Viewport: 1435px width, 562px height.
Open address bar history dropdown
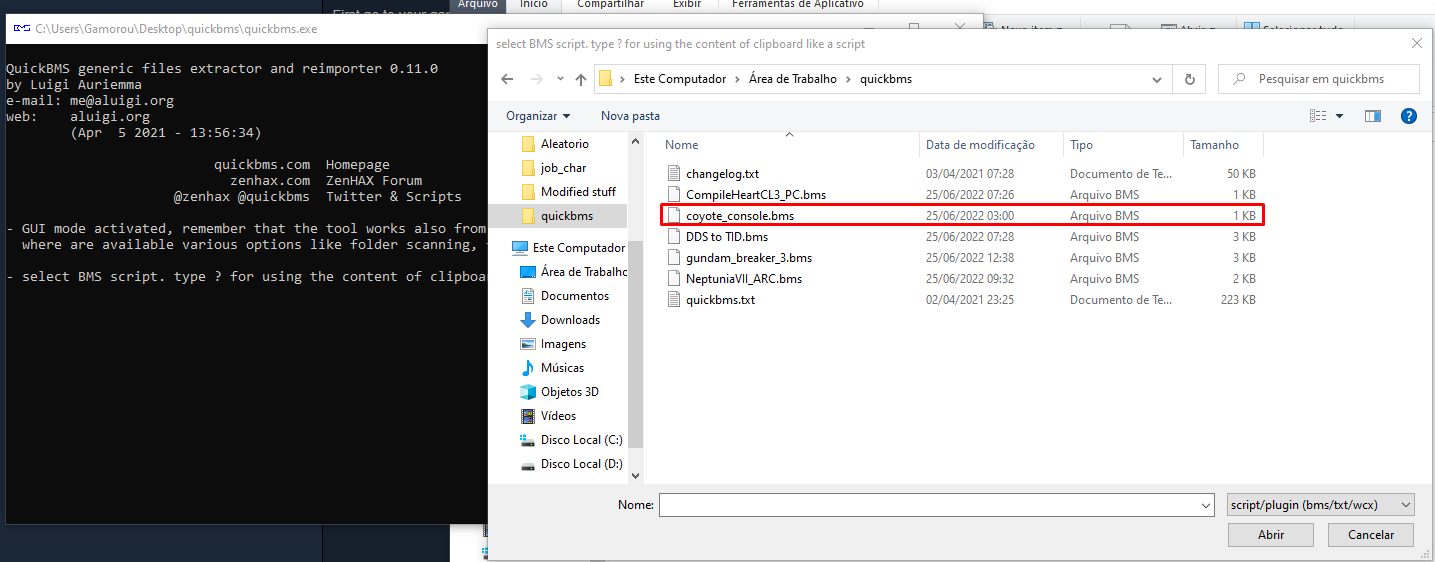coord(1158,79)
